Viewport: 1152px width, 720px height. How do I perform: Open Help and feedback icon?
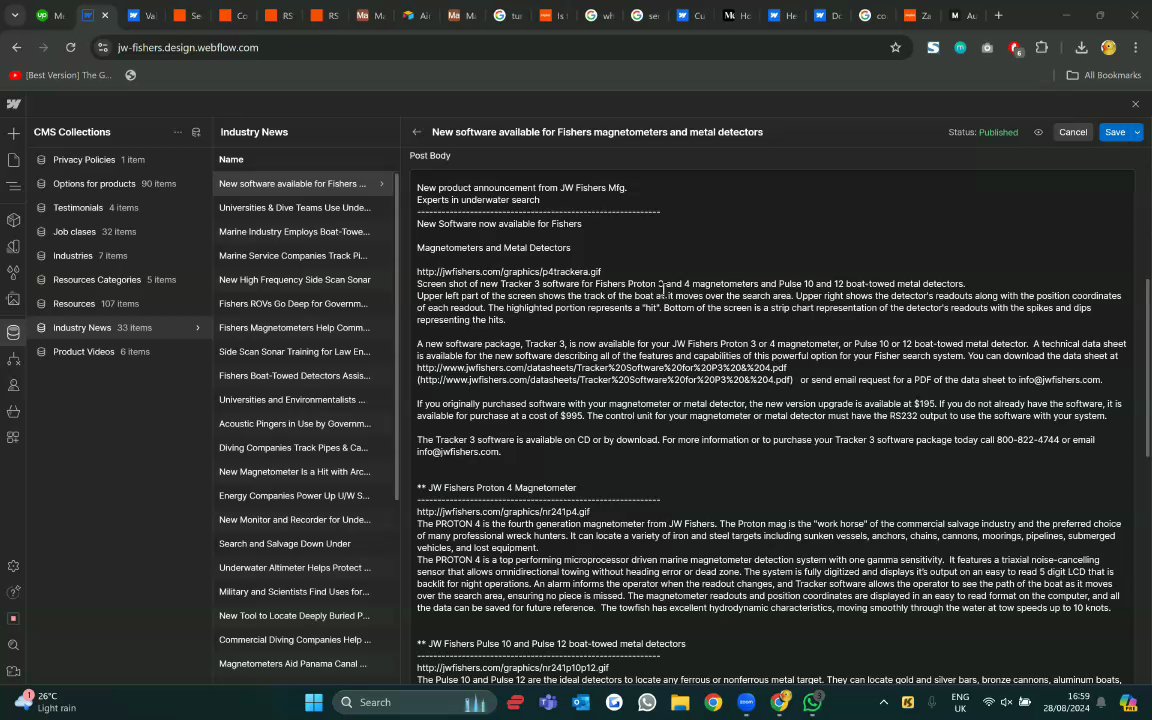[13, 592]
